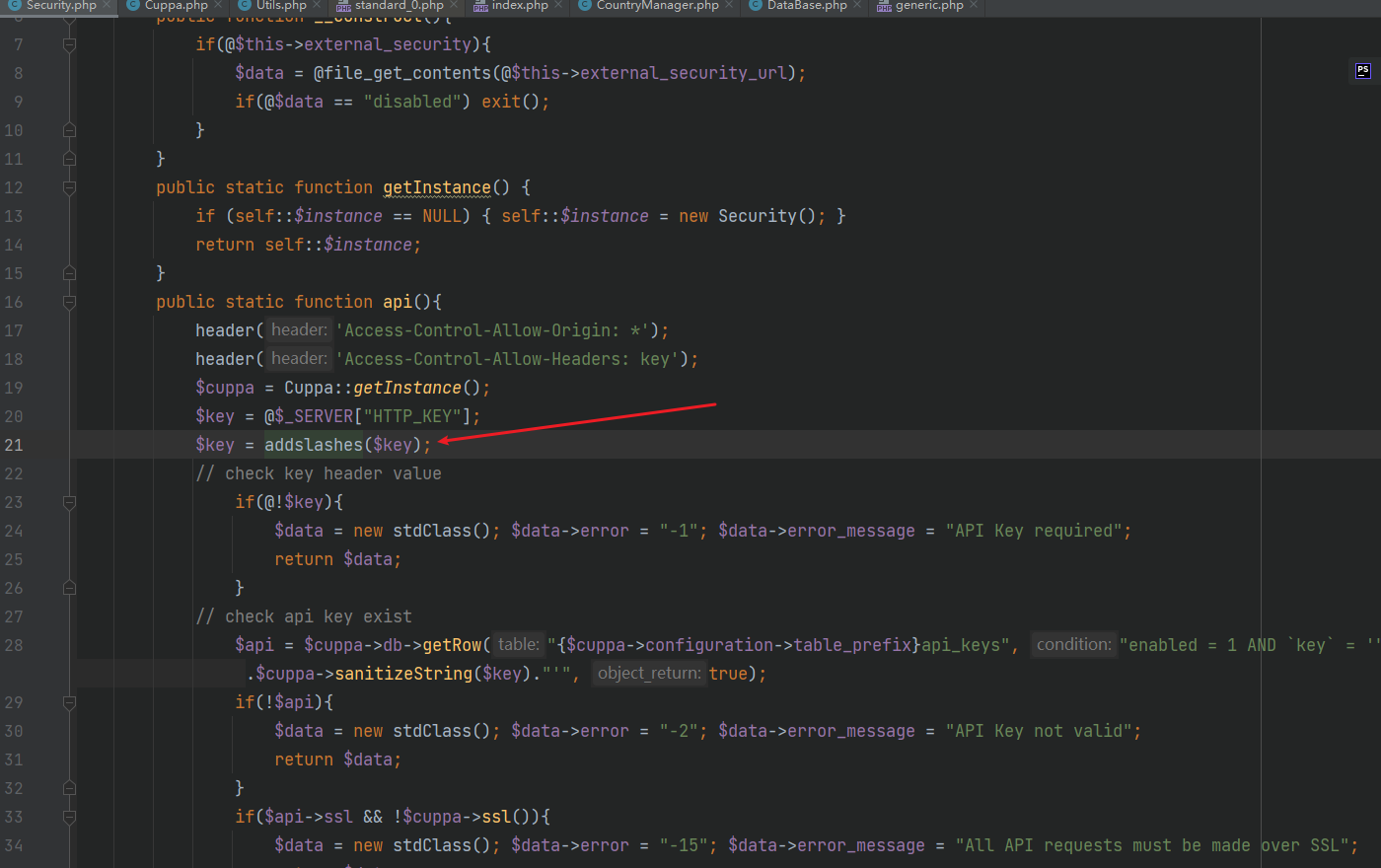
Task: Click the addslashes function call
Action: pos(314,445)
